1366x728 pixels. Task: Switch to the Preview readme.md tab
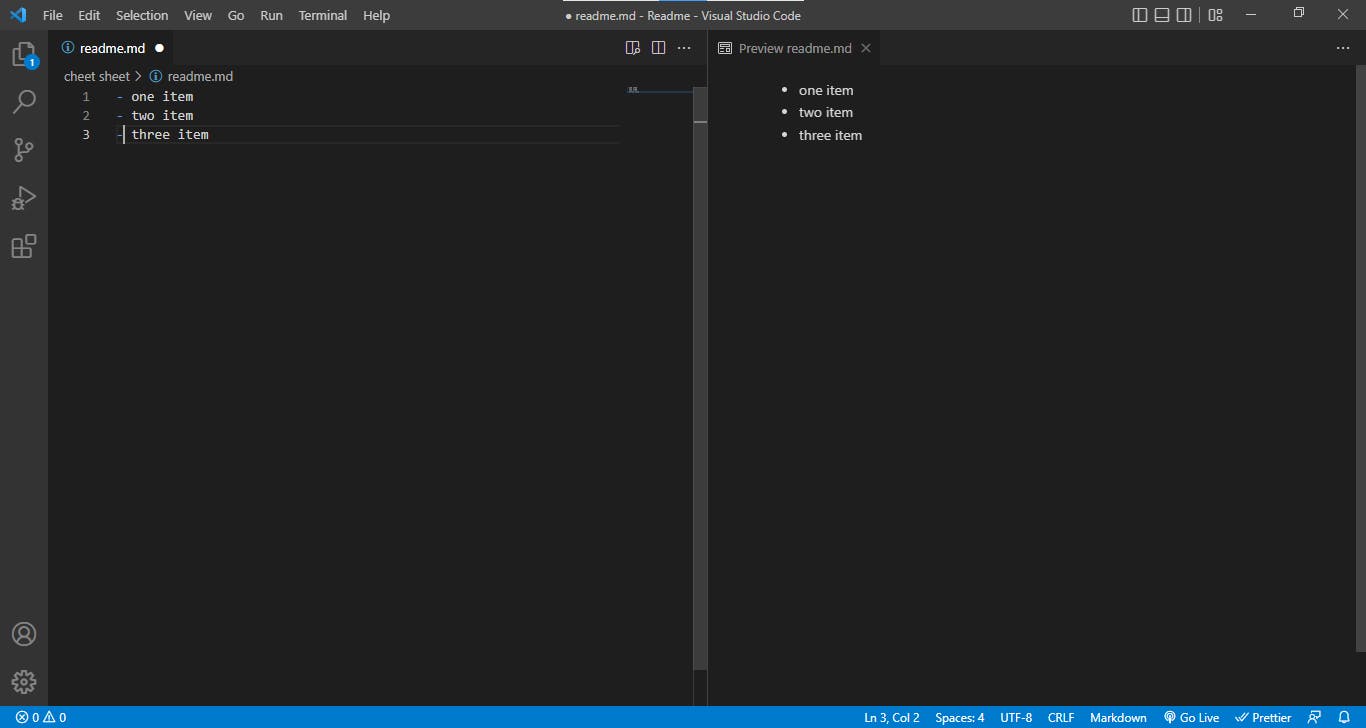(x=795, y=48)
